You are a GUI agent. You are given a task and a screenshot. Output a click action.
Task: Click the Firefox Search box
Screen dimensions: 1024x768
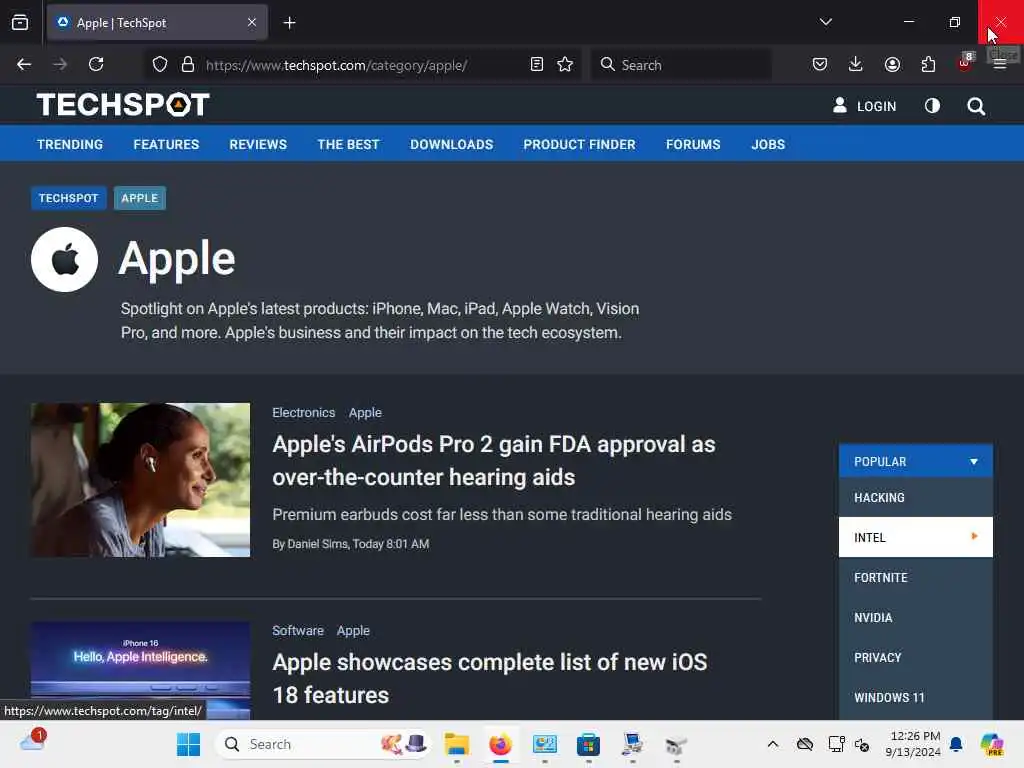680,65
